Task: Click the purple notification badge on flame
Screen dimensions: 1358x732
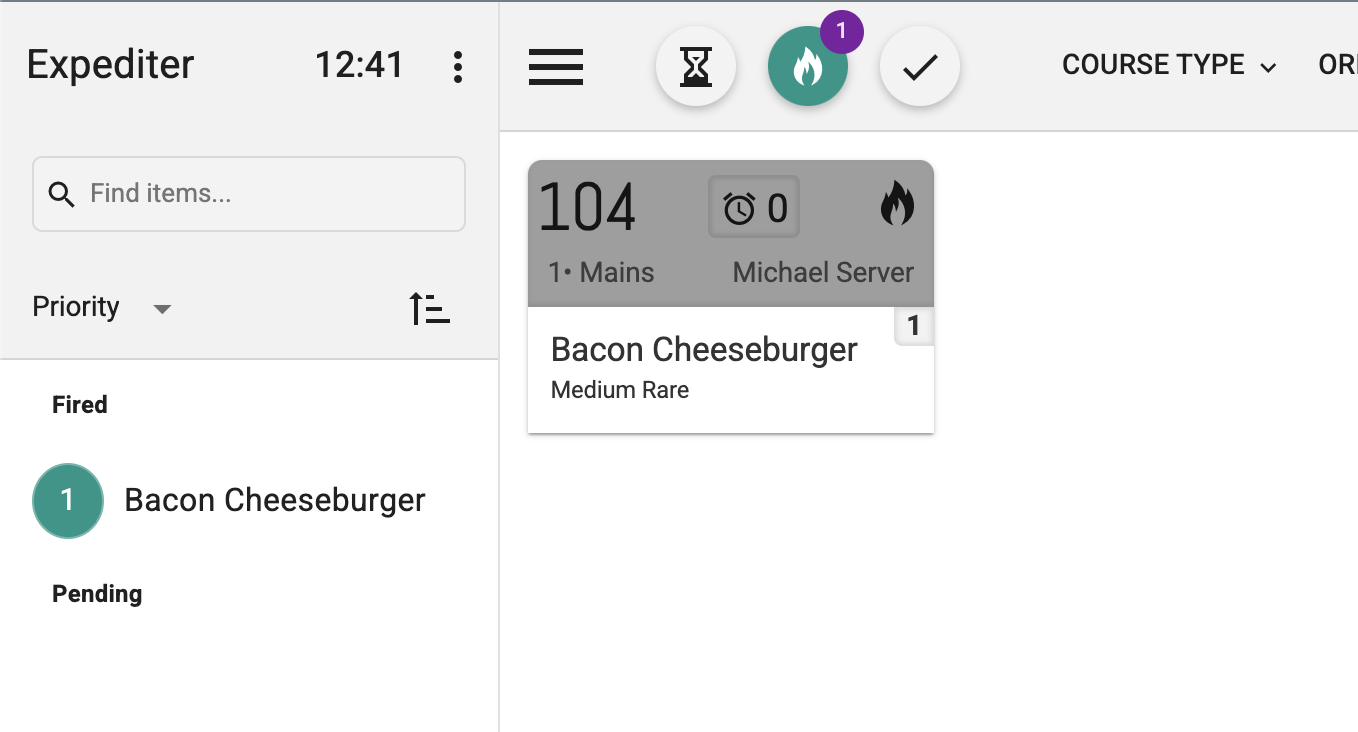Action: point(841,31)
